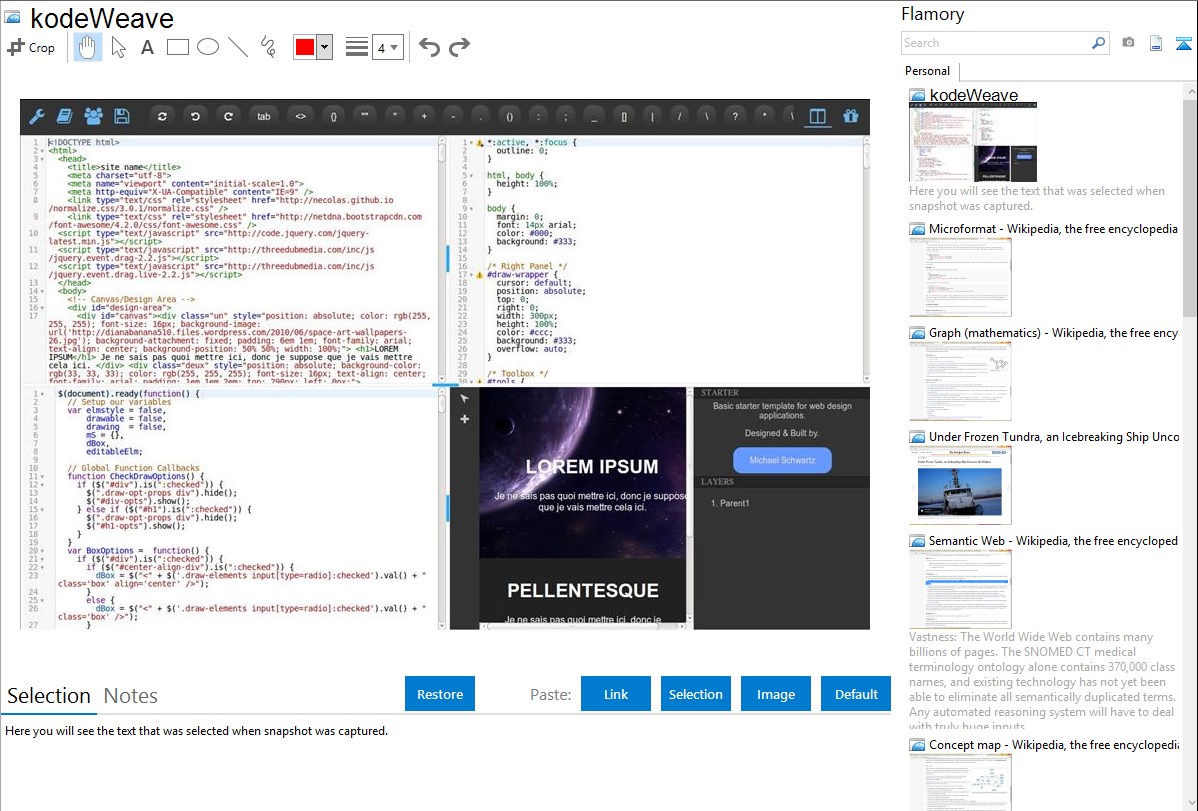Select the Crop tool
The image size is (1198, 811).
coord(31,47)
